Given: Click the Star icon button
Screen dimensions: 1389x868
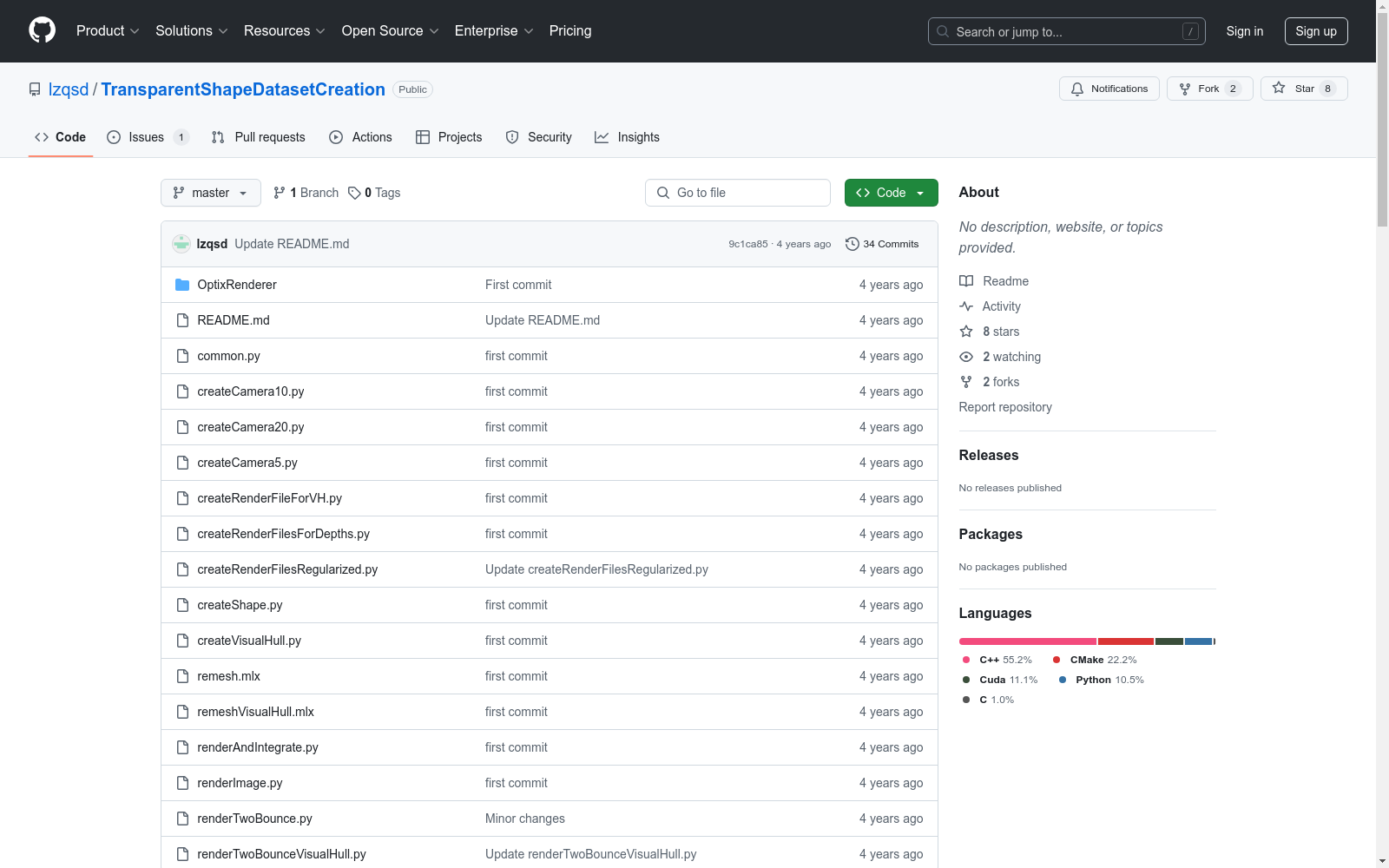Looking at the screenshot, I should click(x=1279, y=88).
